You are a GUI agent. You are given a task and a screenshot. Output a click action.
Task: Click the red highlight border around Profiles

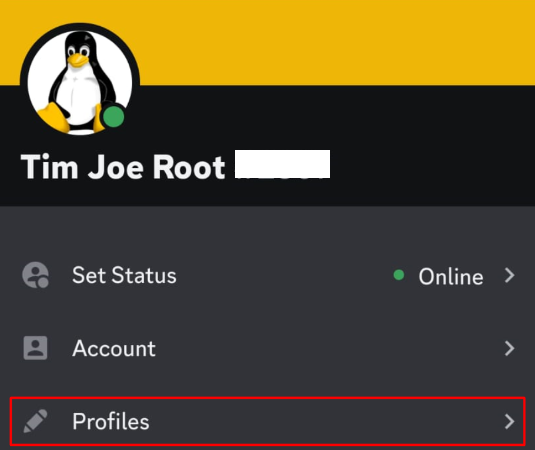pyautogui.click(x=268, y=398)
